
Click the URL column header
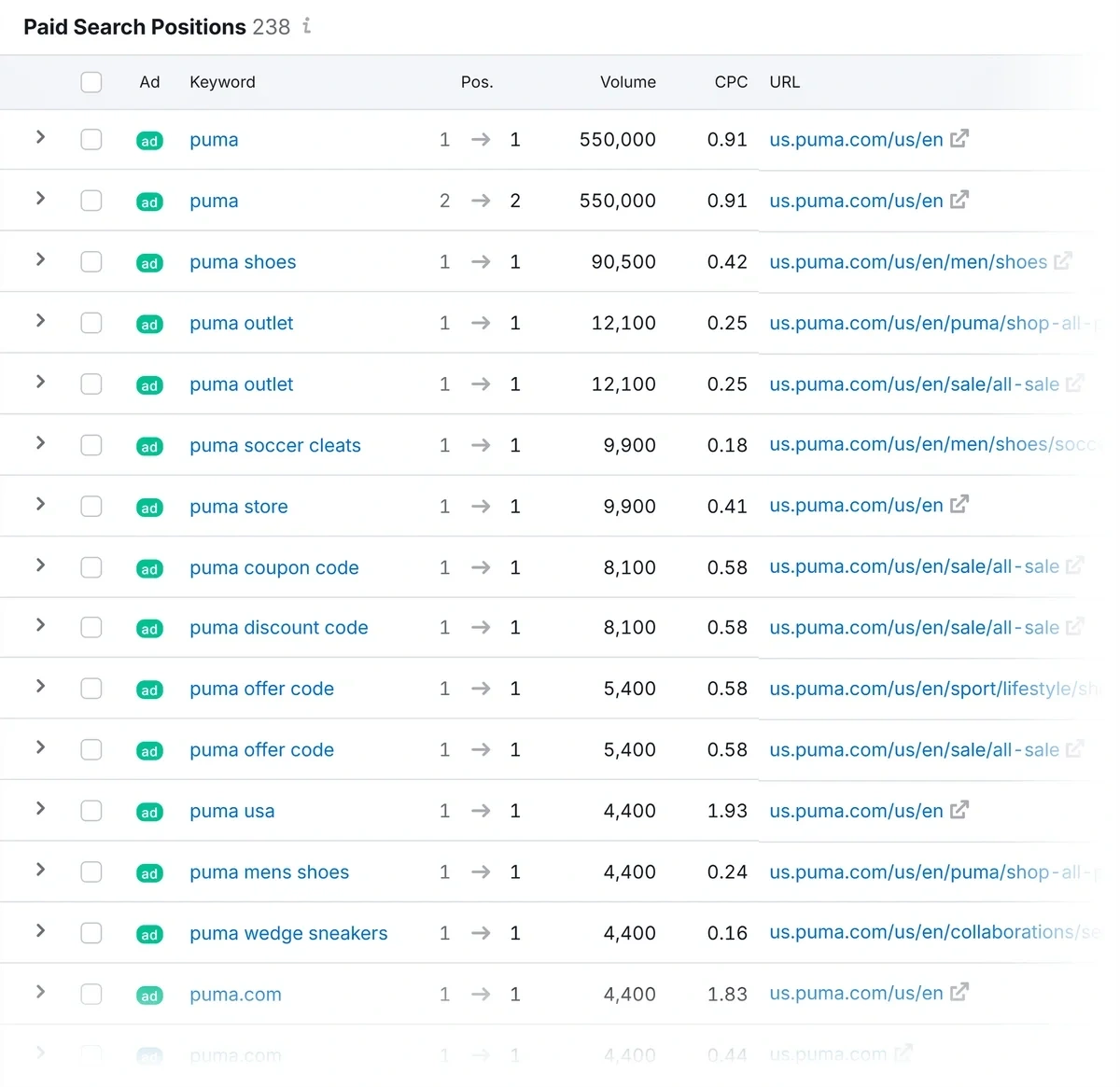785,82
